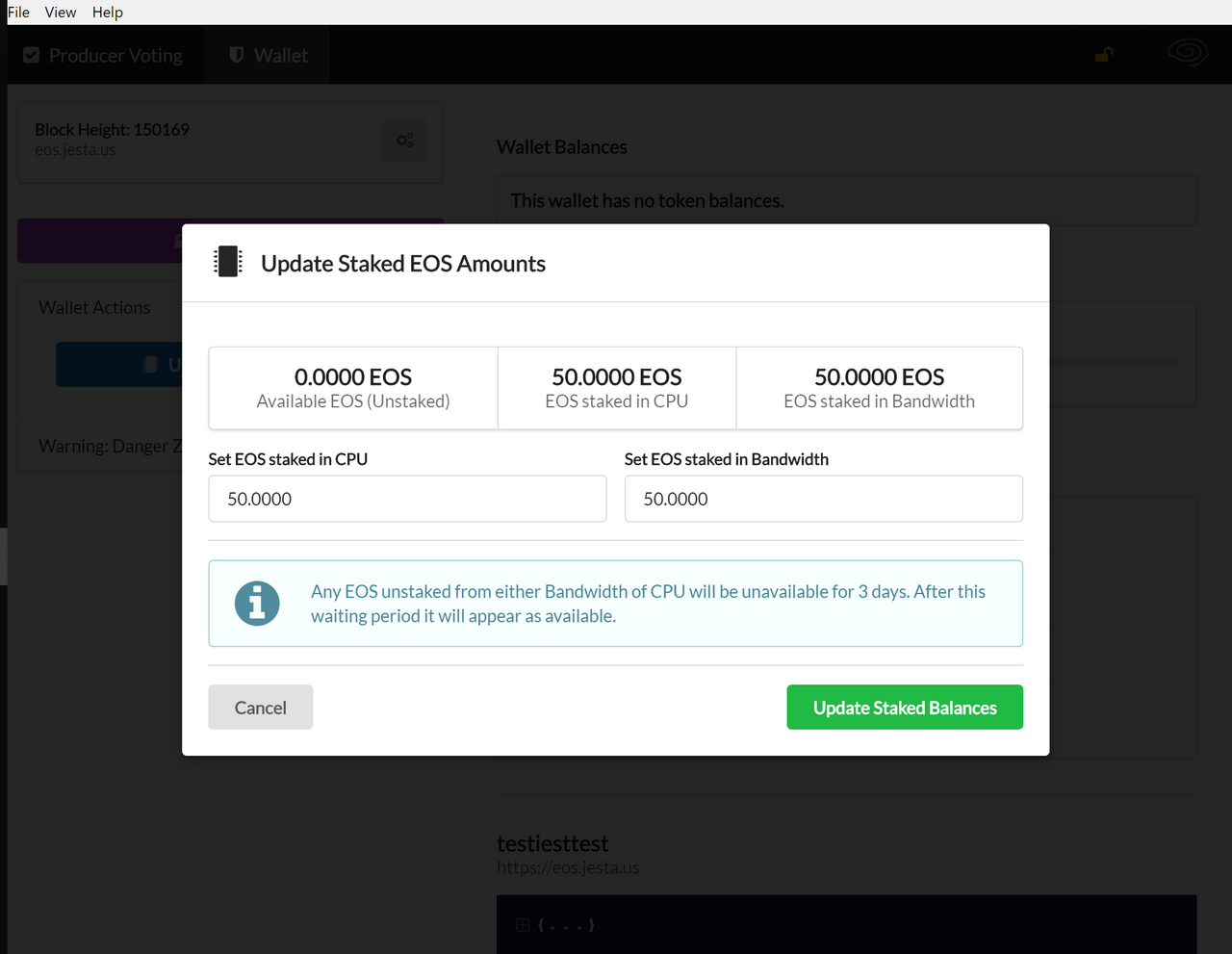Cancel the staking dialog
This screenshot has width=1232, height=954.
click(260, 708)
